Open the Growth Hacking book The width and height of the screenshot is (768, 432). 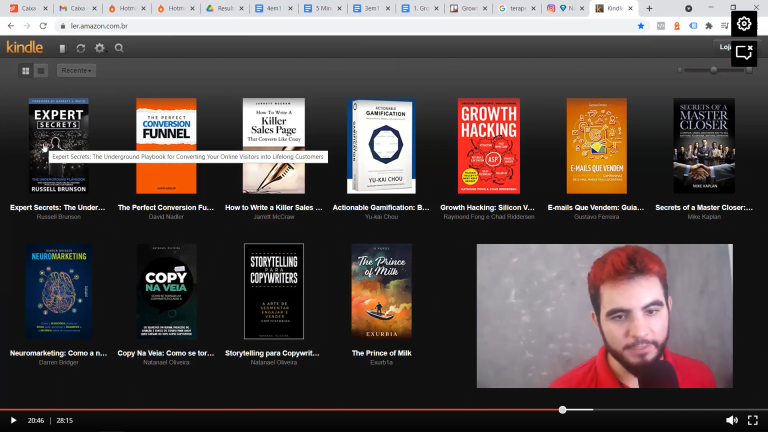coord(488,146)
